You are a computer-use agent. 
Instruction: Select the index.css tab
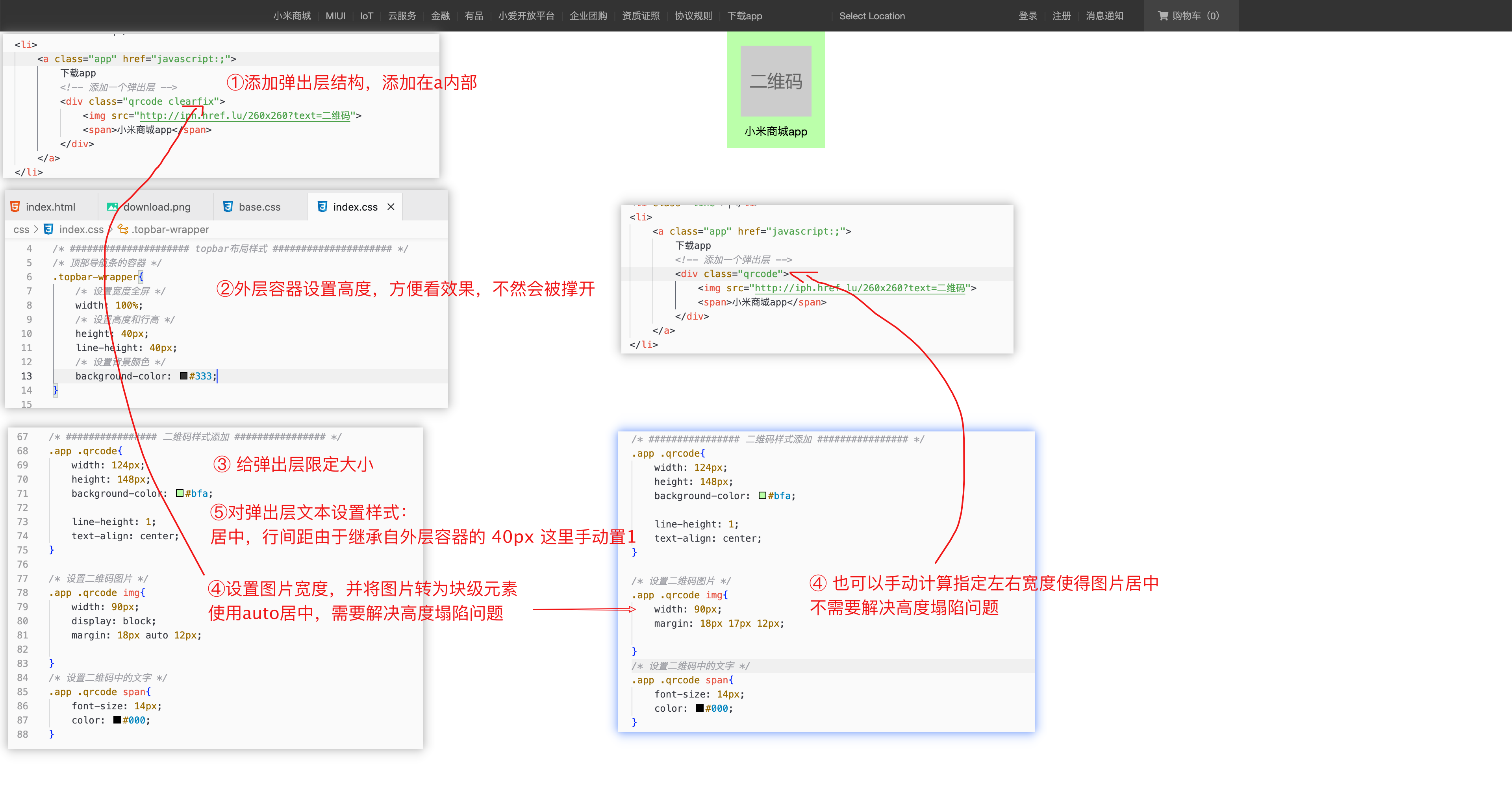pos(355,207)
